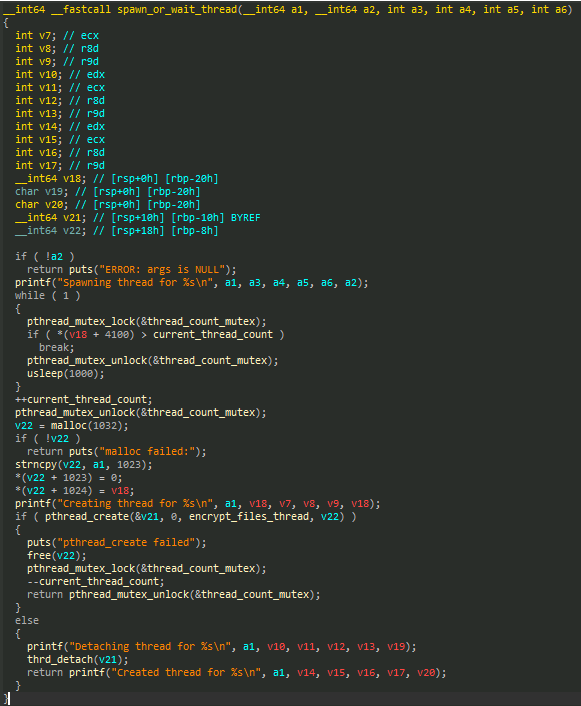
Task: Click the strncpy function call
Action: pyautogui.click(x=36, y=465)
